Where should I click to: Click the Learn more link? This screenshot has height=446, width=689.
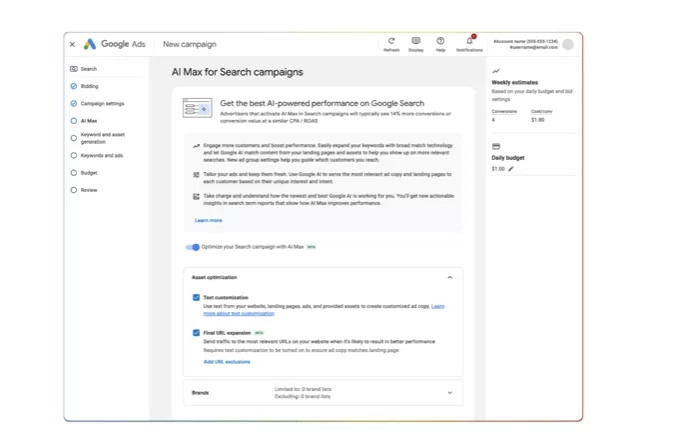pos(208,221)
